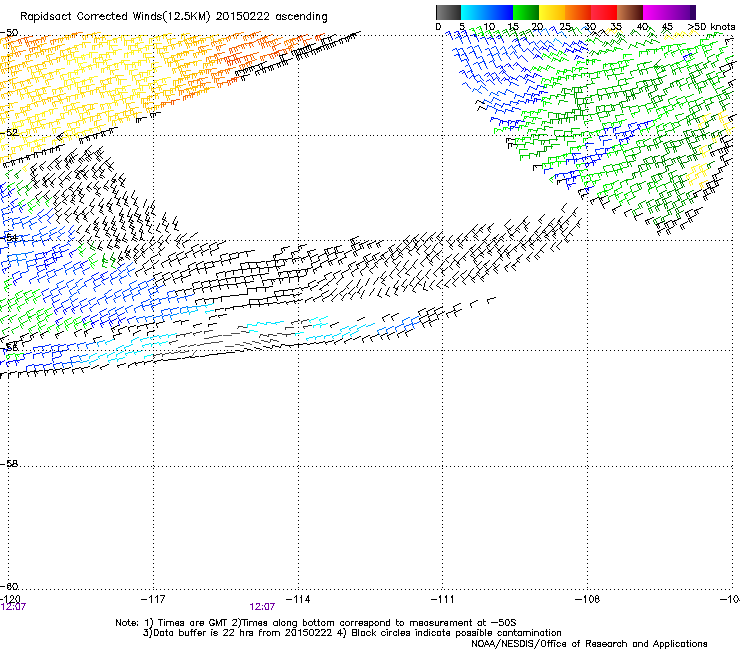The height and width of the screenshot is (650, 740).
Task: Click the cyan 5-10 knots color band
Action: [x=474, y=12]
